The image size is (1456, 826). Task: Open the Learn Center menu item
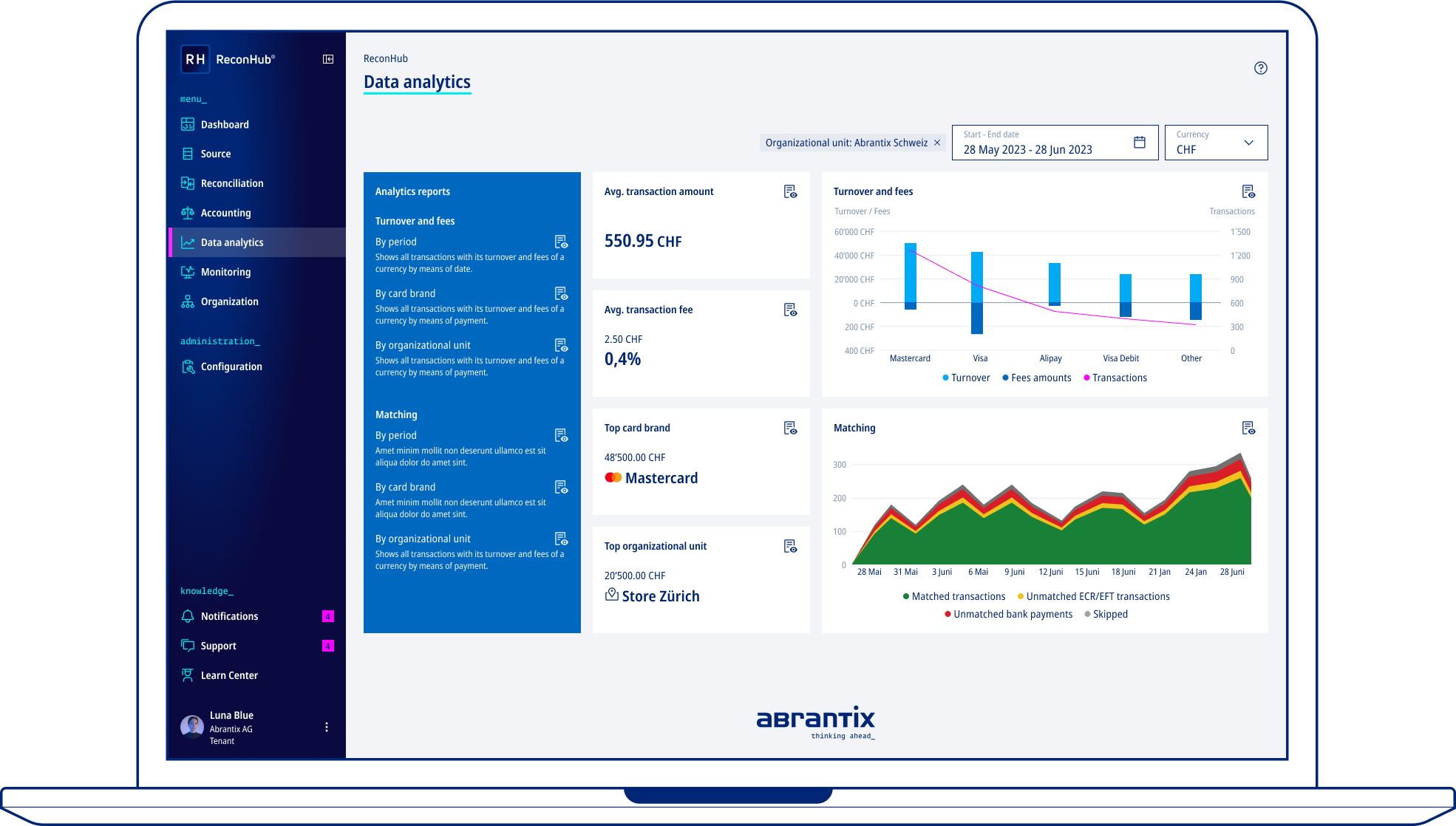(256, 675)
